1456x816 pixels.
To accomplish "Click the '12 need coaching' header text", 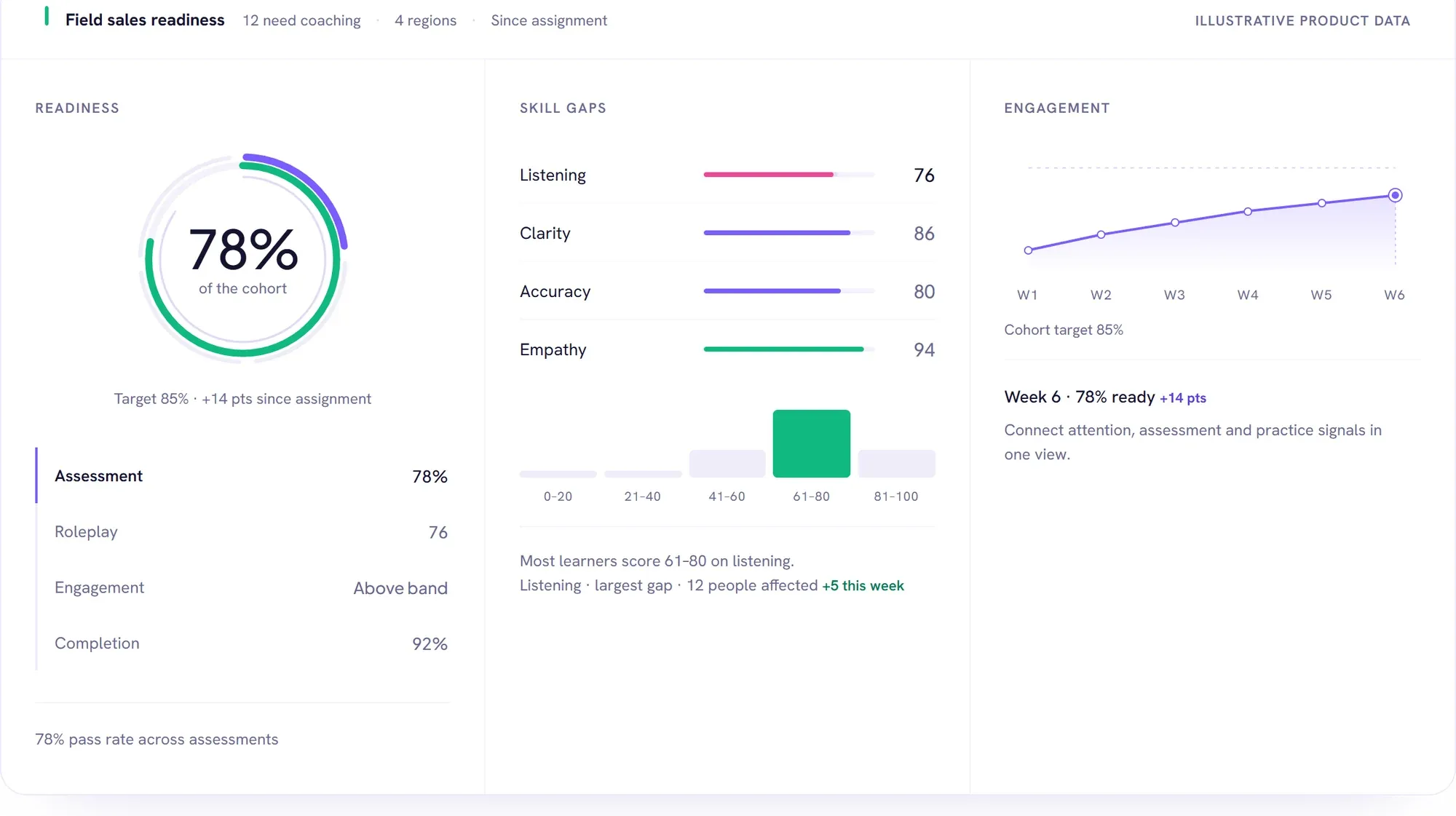I will point(301,20).
